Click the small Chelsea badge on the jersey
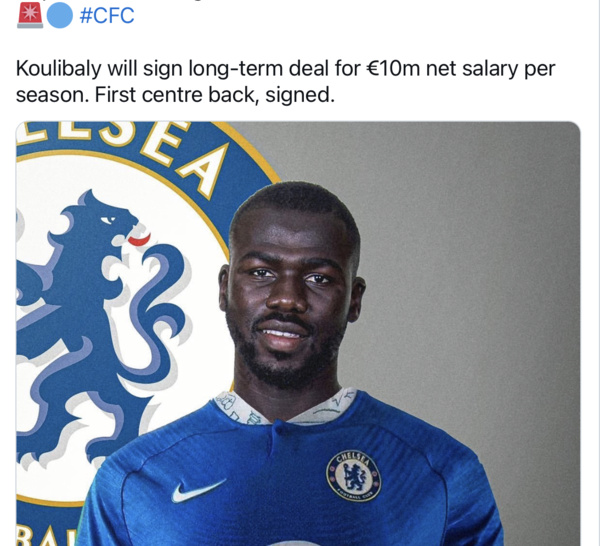600x546 pixels. click(x=354, y=476)
